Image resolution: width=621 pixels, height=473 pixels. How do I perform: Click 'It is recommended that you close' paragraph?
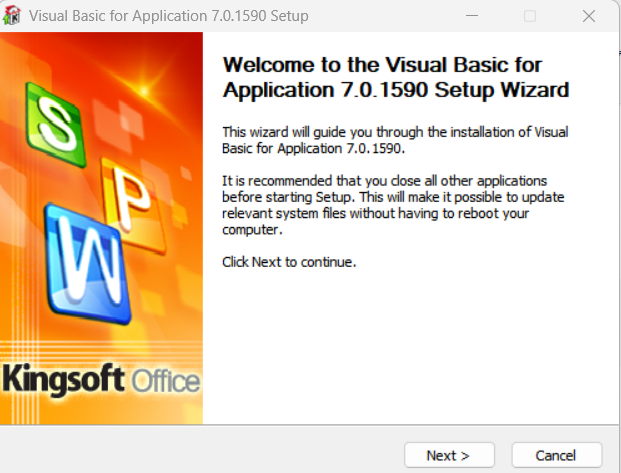click(393, 205)
